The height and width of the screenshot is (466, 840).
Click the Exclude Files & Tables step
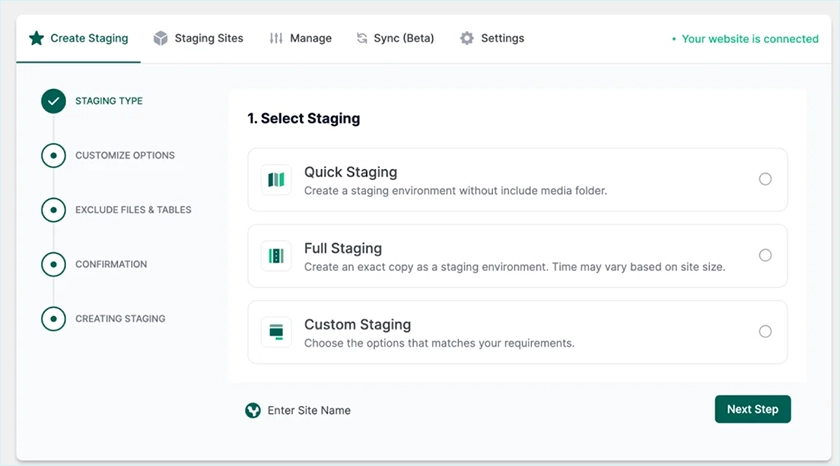tap(133, 210)
